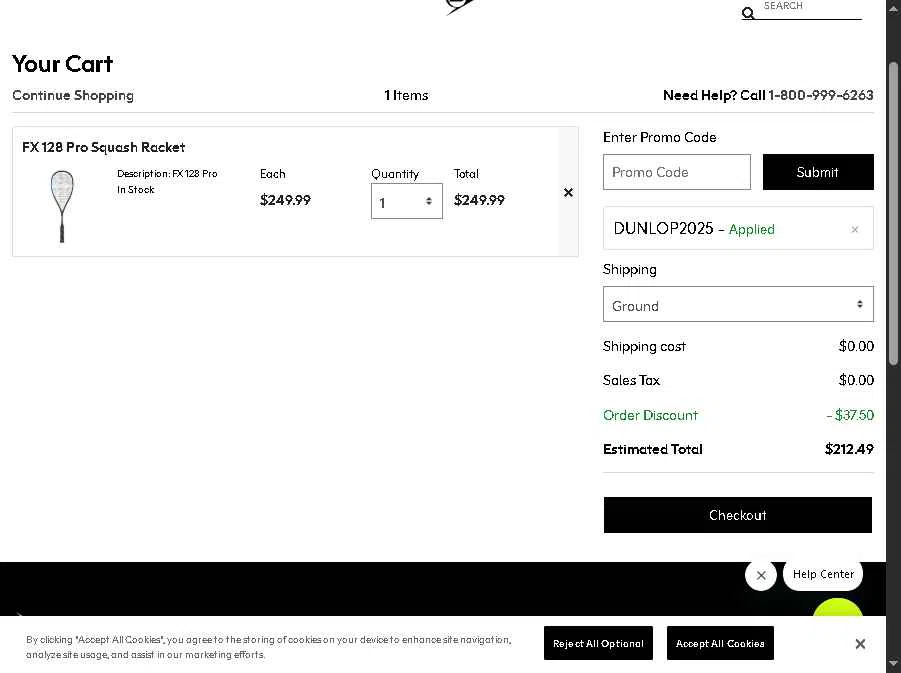Select the Order Discount -$37.50 amount
The height and width of the screenshot is (673, 901).
tap(850, 415)
